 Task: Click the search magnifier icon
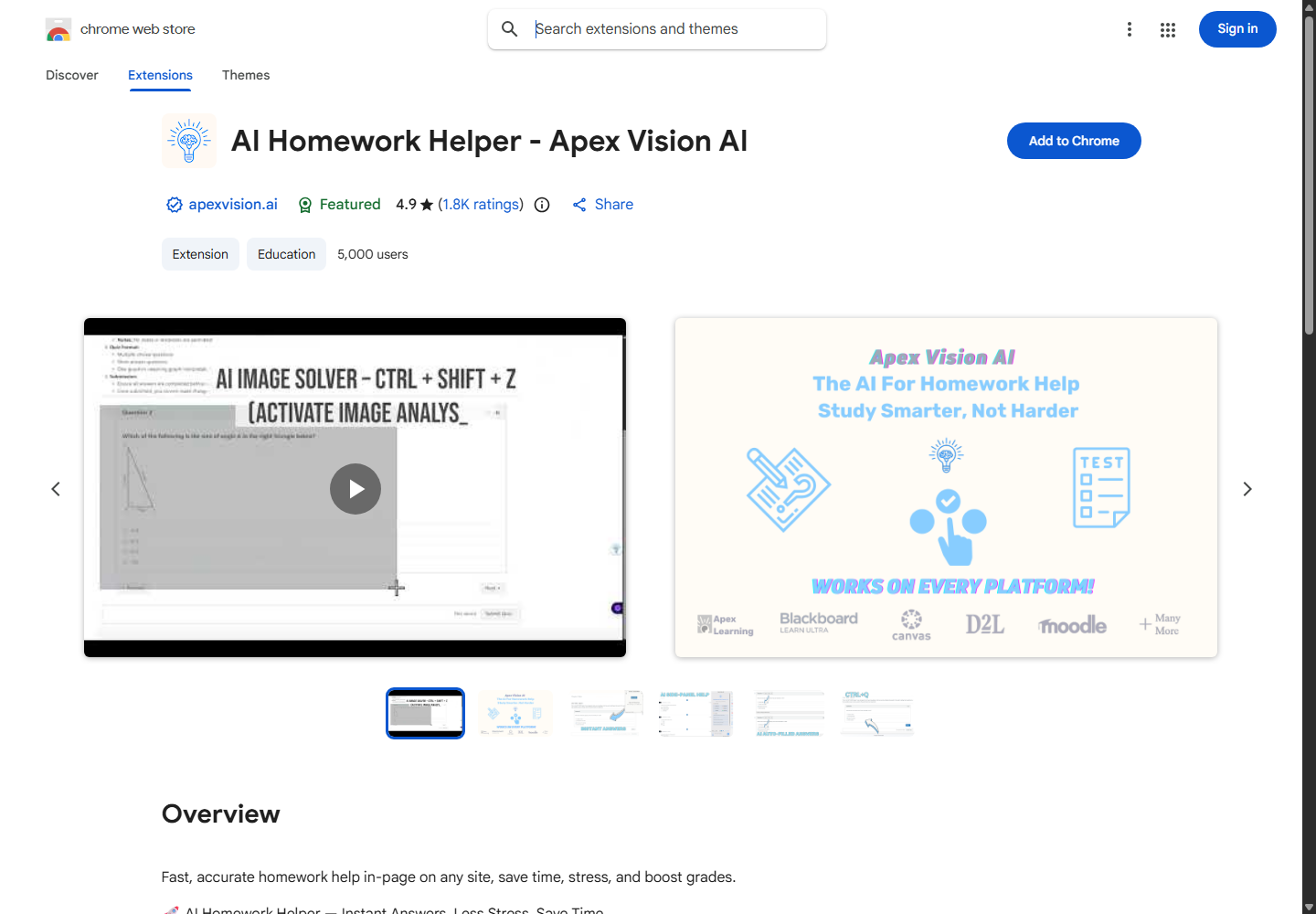pyautogui.click(x=510, y=29)
